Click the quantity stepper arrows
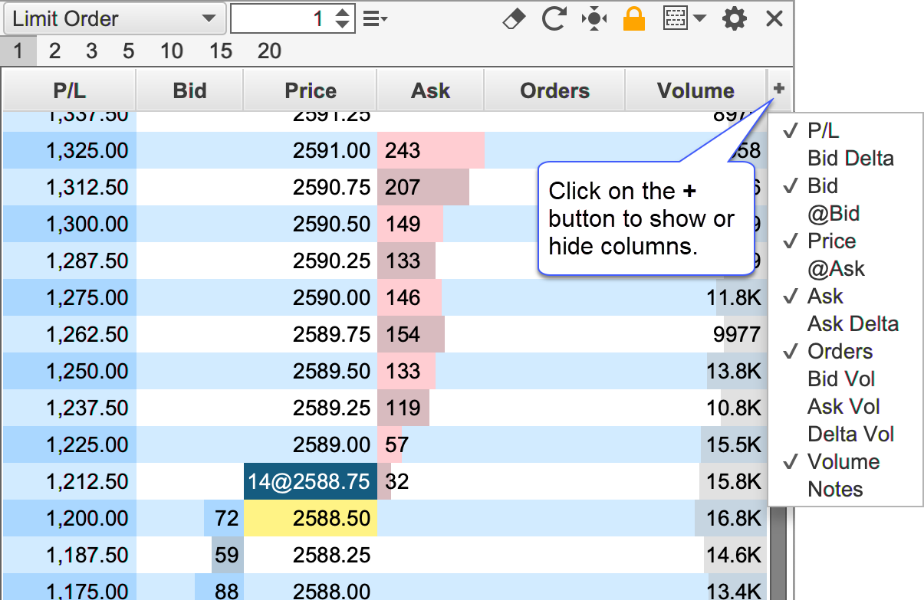The height and width of the screenshot is (600, 924). click(x=343, y=19)
